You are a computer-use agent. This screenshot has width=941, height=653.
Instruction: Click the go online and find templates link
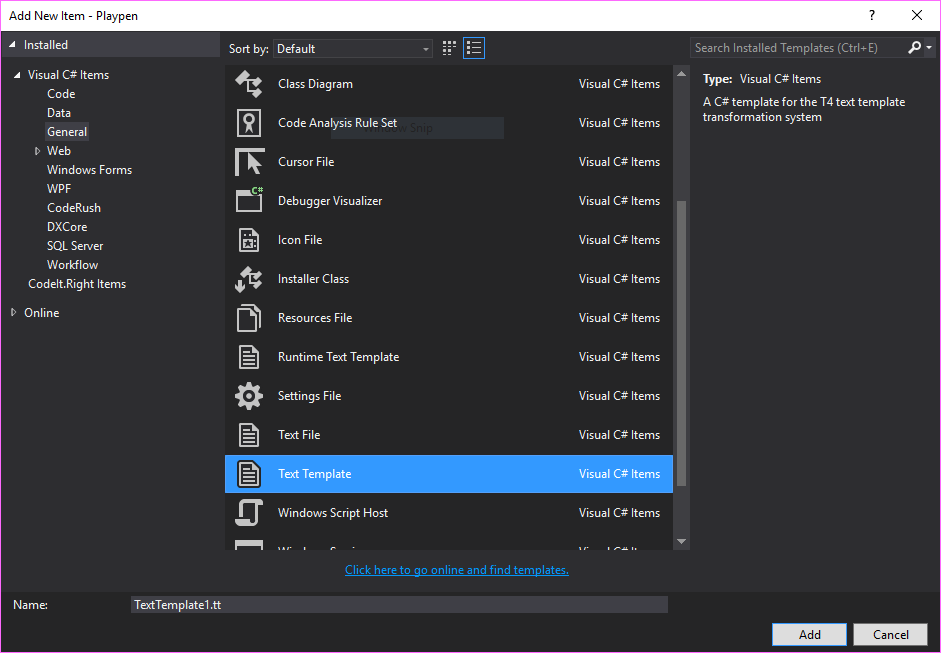tap(456, 570)
